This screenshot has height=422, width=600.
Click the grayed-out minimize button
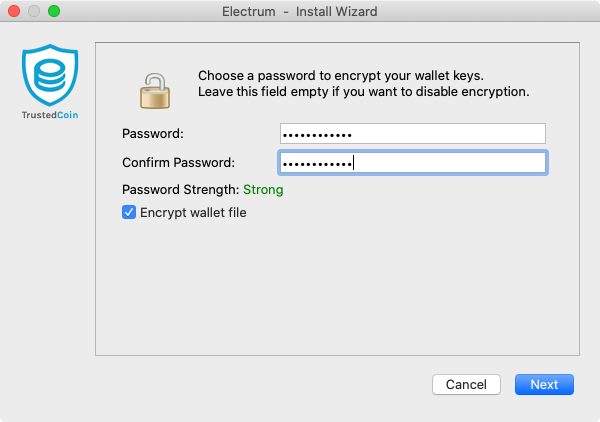[34, 11]
